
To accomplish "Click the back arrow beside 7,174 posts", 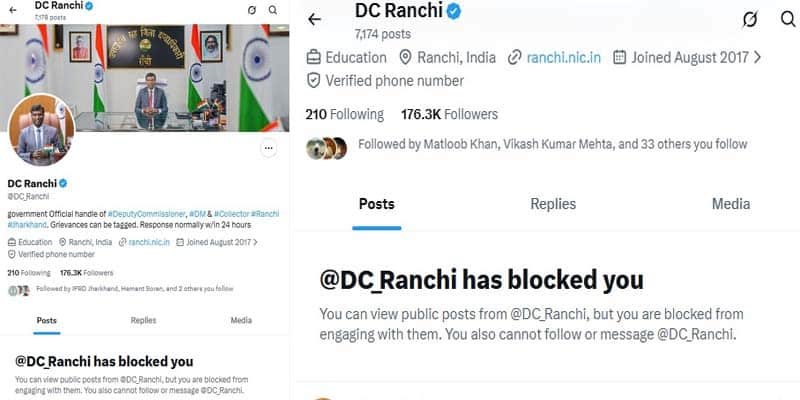I will tap(314, 19).
